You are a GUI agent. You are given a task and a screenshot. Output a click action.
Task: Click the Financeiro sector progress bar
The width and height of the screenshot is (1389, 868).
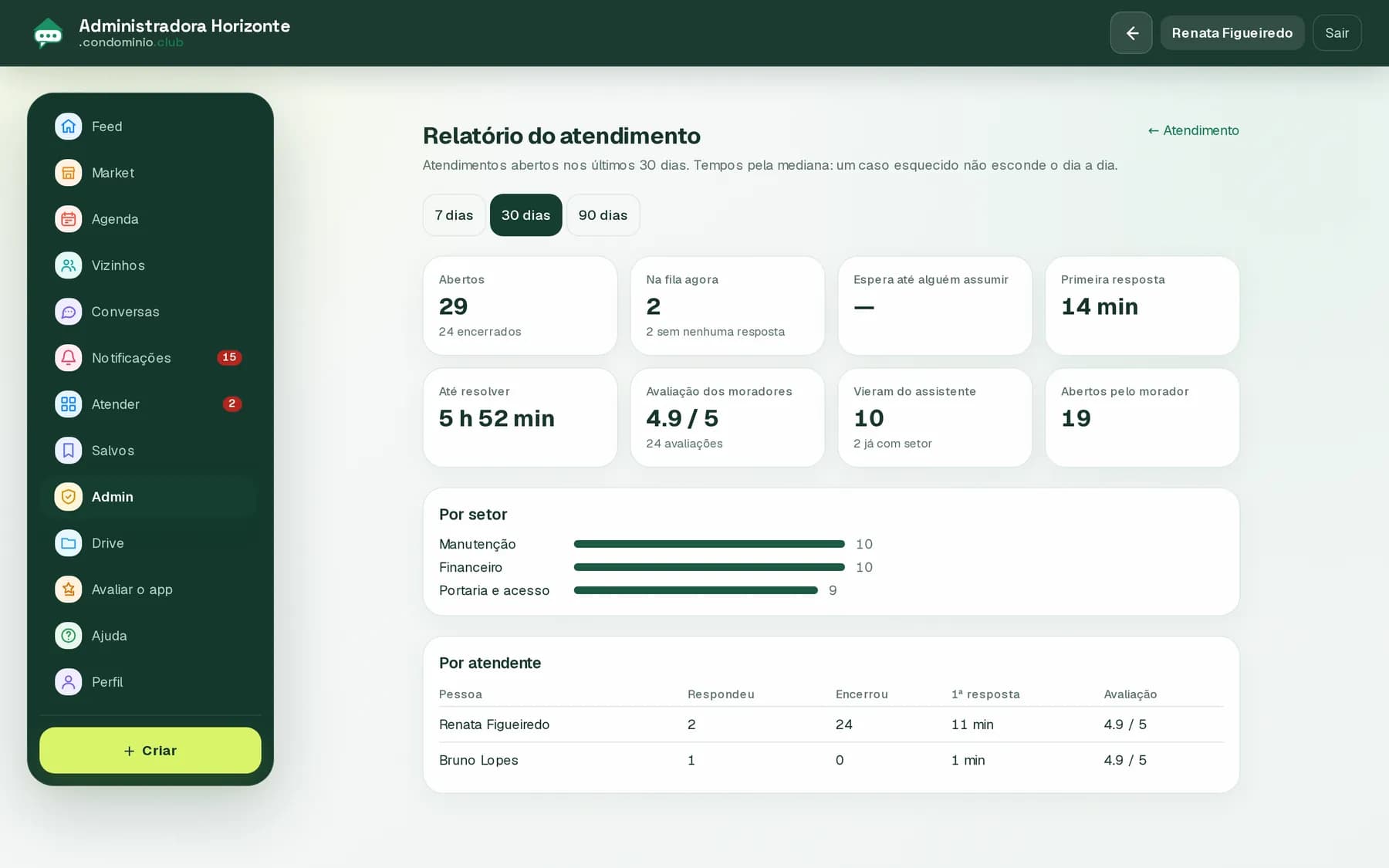(709, 567)
